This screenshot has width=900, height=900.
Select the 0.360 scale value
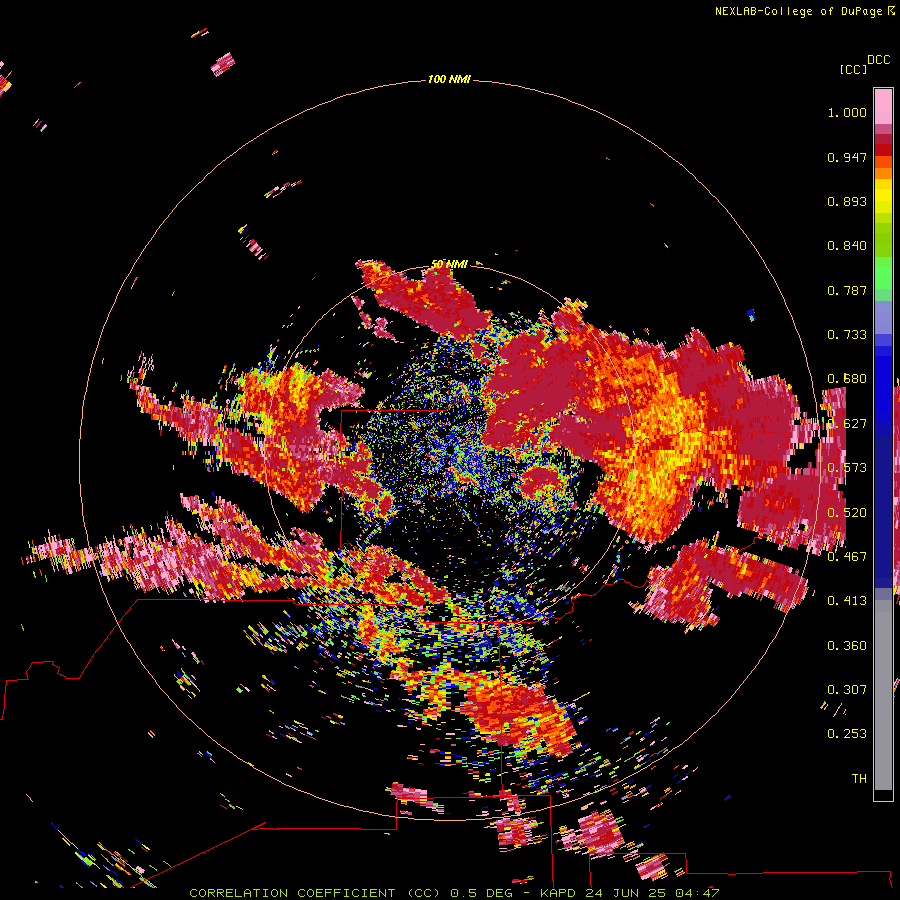(x=847, y=646)
